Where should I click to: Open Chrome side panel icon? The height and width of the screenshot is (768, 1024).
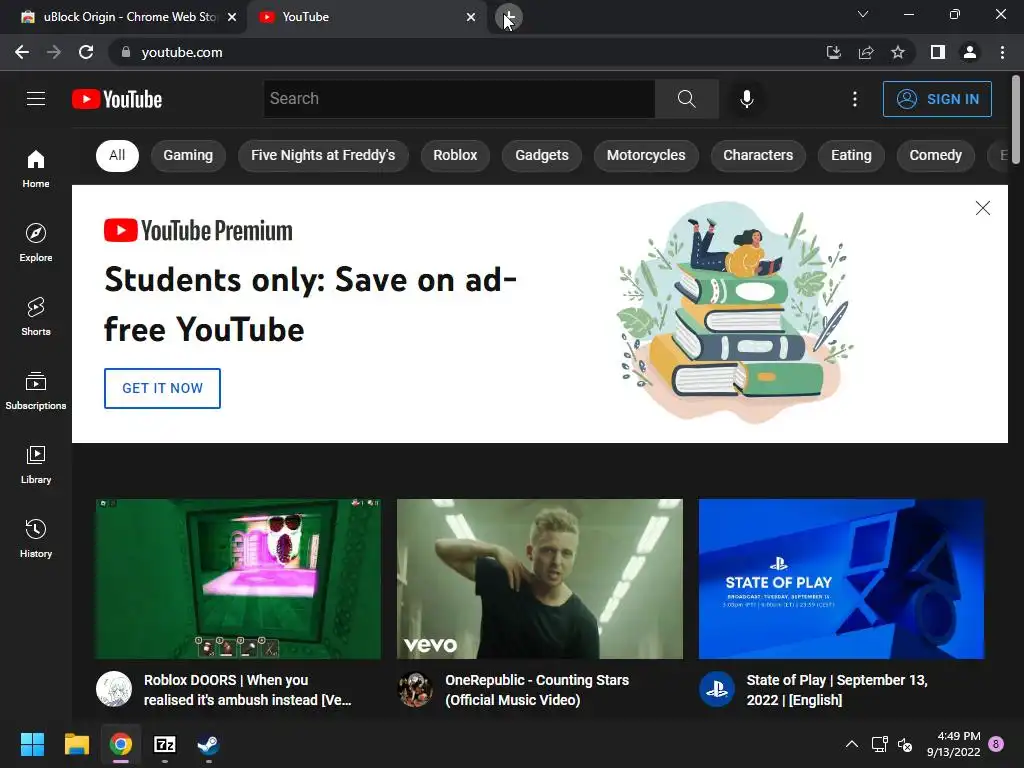pyautogui.click(x=937, y=52)
